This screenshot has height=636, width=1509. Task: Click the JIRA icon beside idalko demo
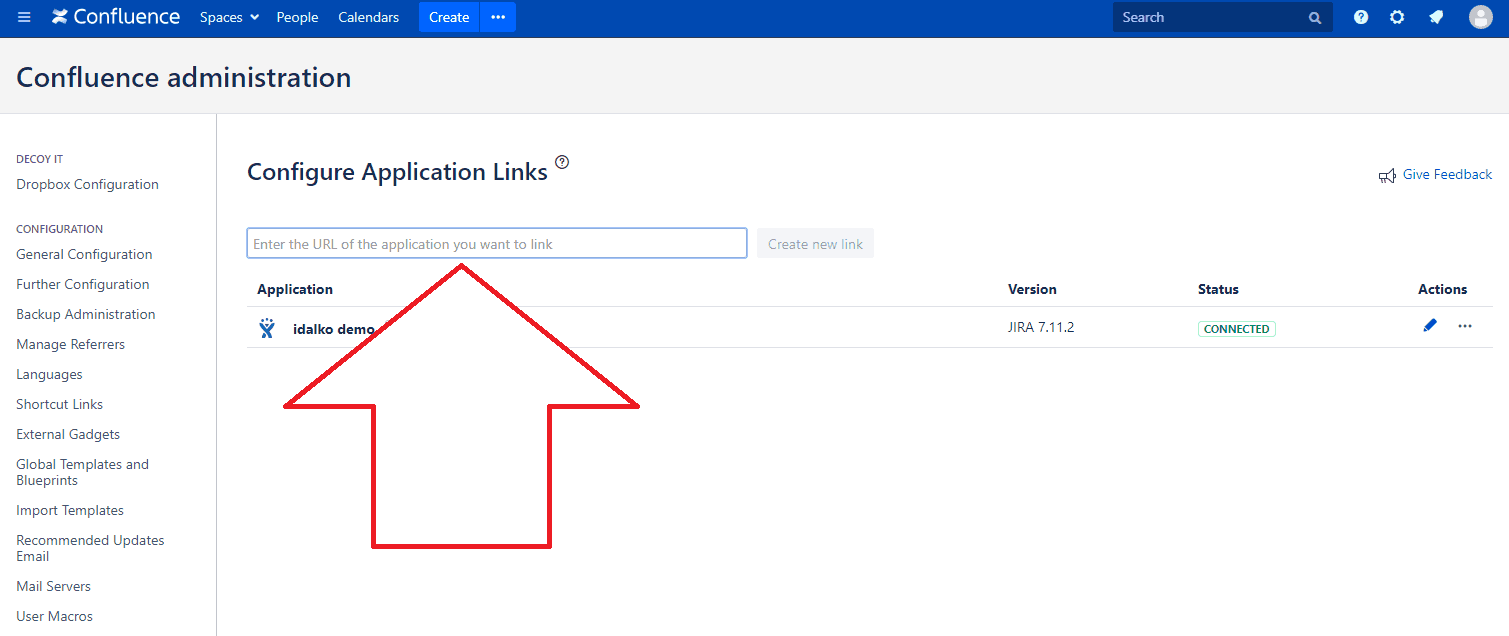266,327
